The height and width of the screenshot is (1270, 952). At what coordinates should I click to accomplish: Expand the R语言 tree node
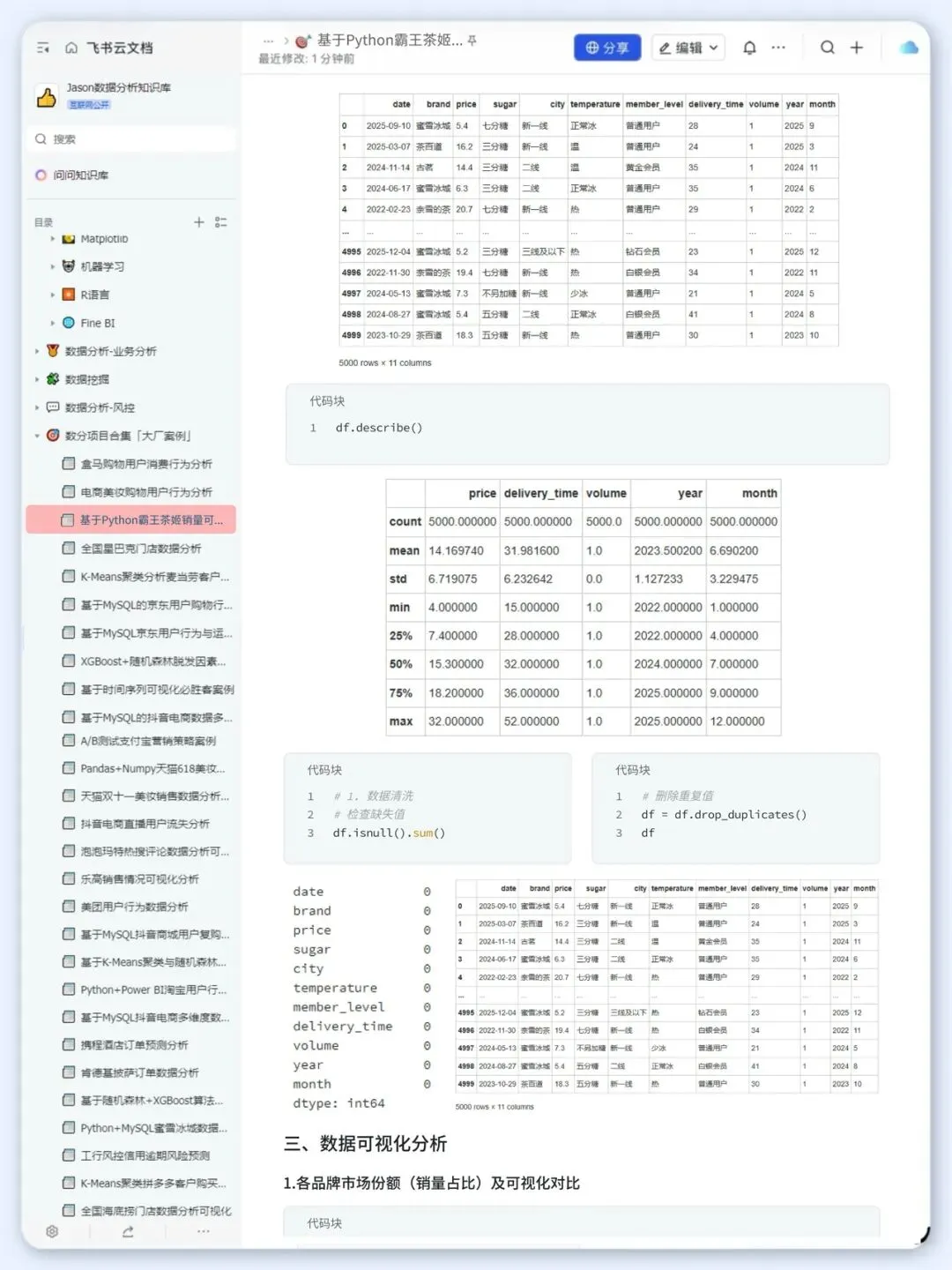(x=52, y=295)
